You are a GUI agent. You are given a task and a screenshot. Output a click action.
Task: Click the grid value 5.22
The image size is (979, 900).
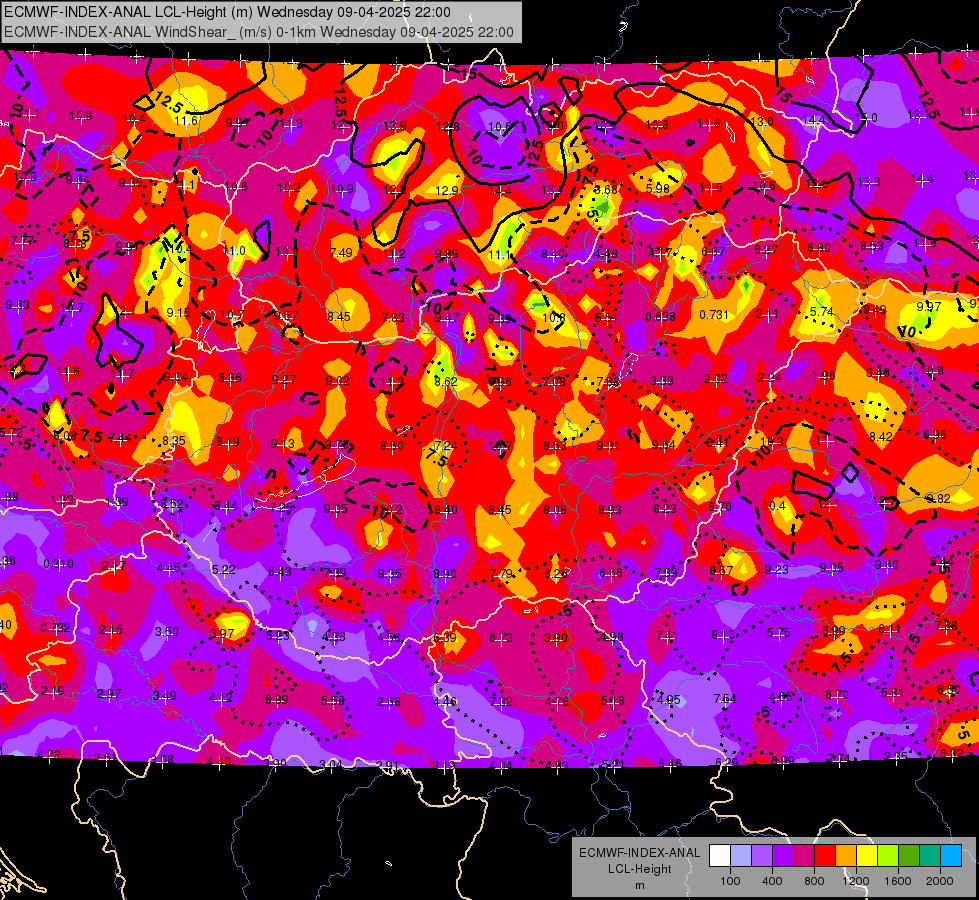pyautogui.click(x=224, y=570)
